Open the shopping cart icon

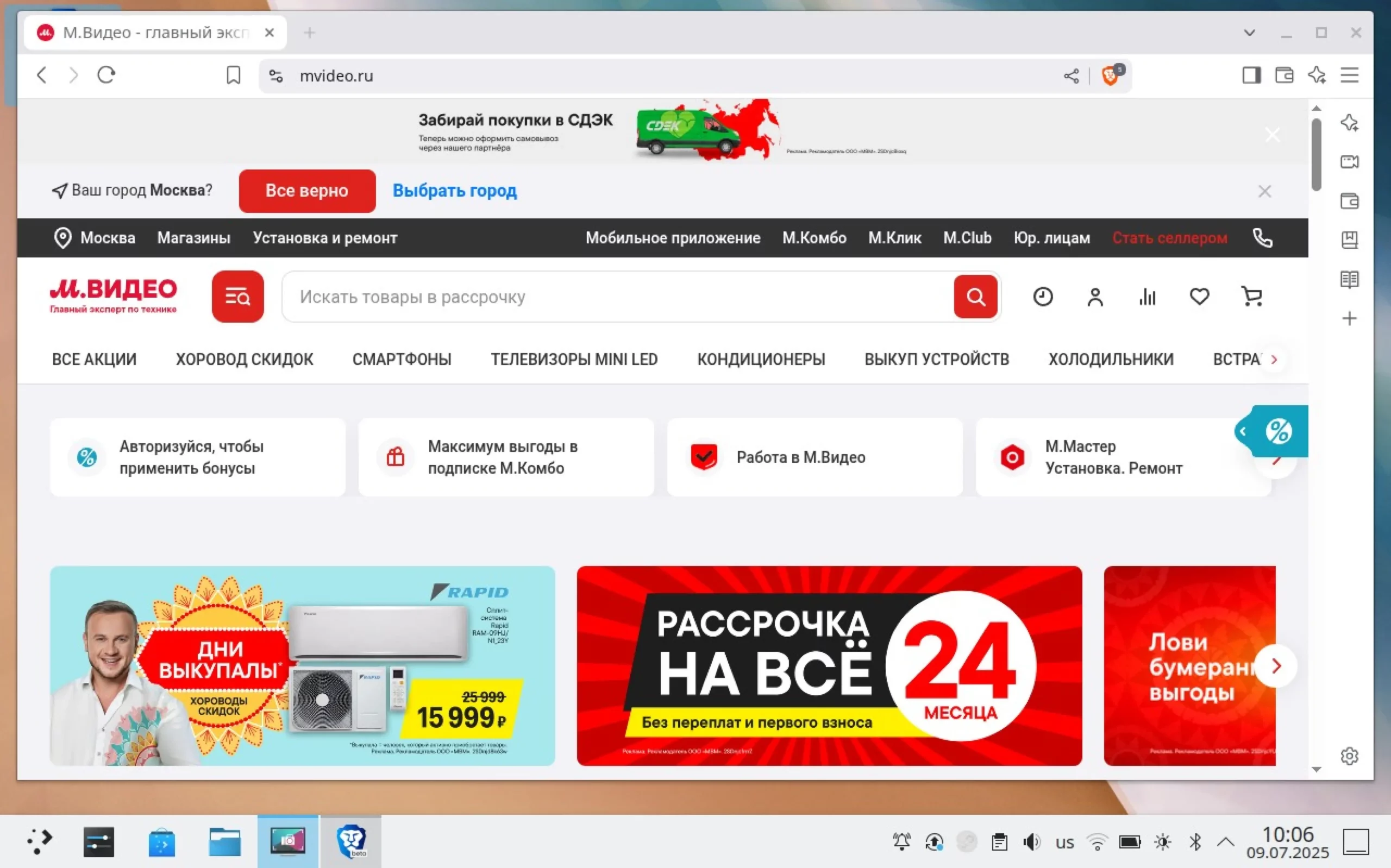(1251, 297)
